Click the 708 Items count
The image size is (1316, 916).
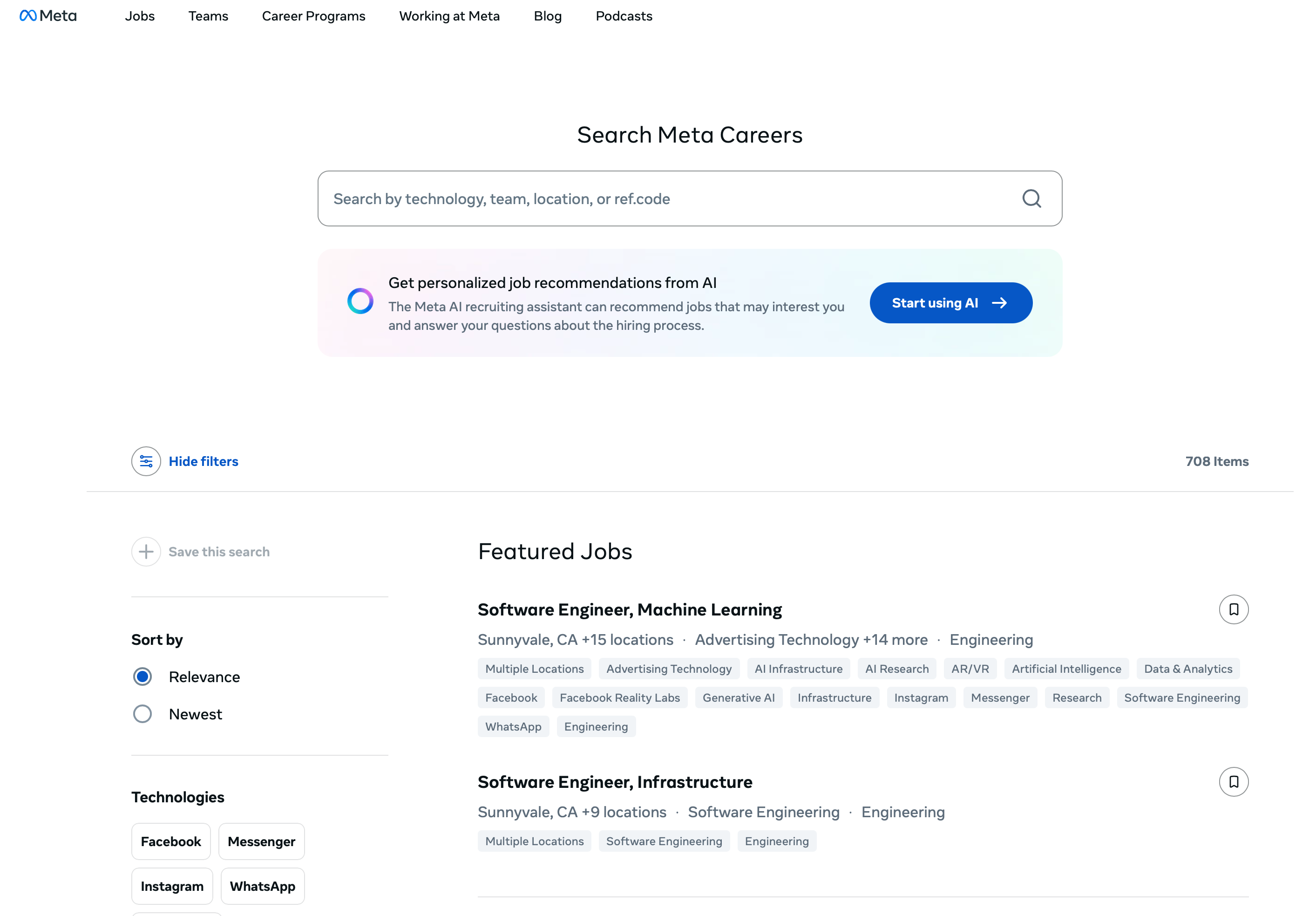click(x=1217, y=461)
